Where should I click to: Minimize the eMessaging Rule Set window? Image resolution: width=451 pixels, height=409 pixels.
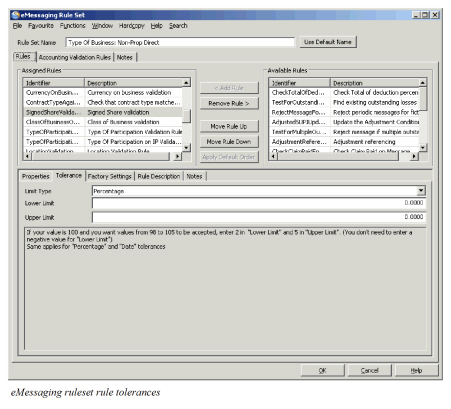click(x=416, y=15)
